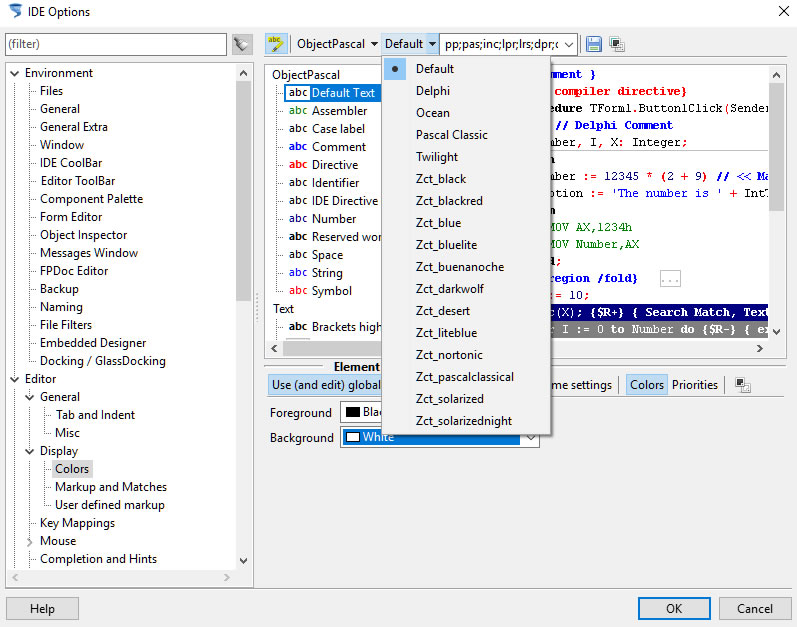Open the Default color scheme dropdown

pos(432,44)
